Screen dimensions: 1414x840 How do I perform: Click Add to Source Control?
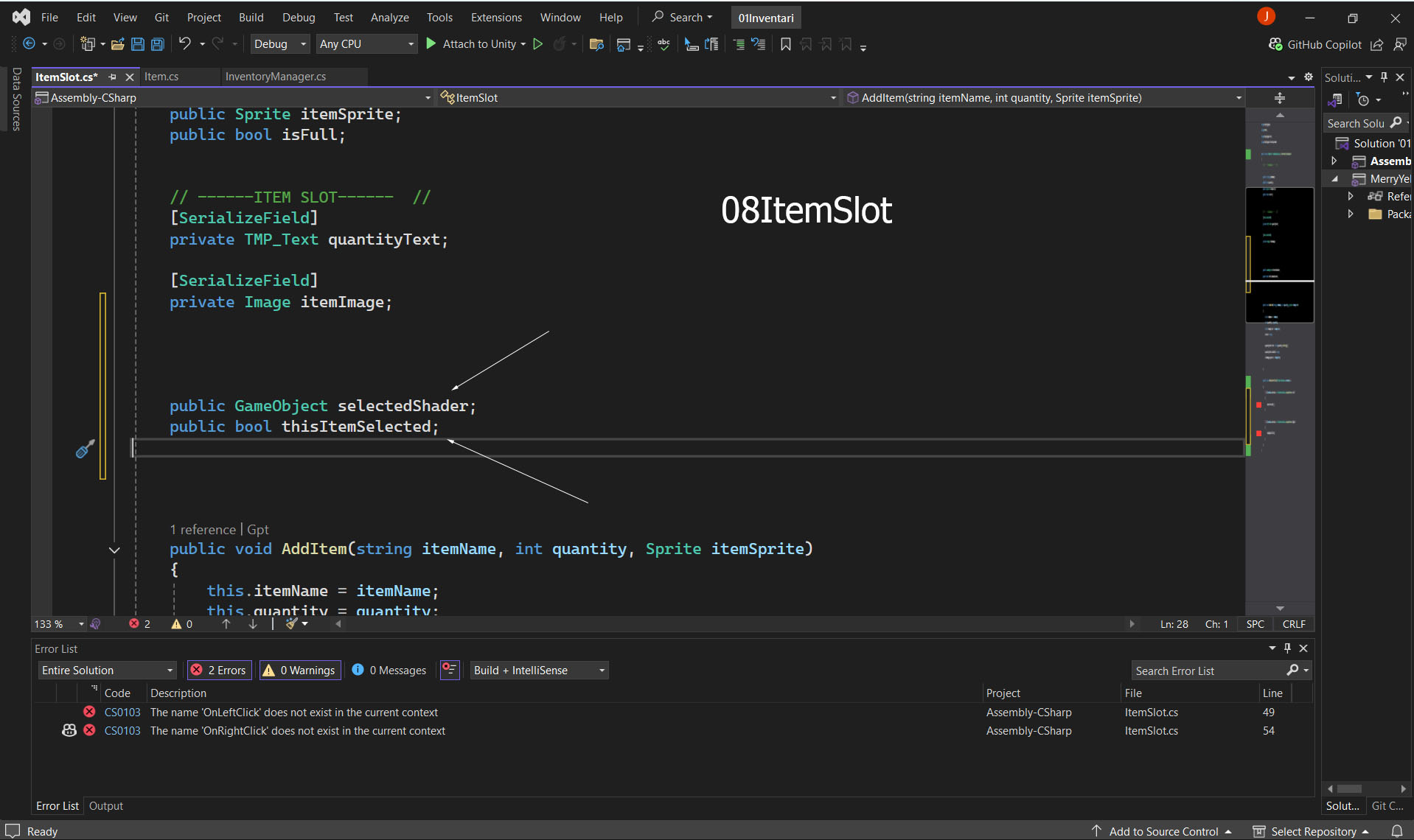[1163, 831]
